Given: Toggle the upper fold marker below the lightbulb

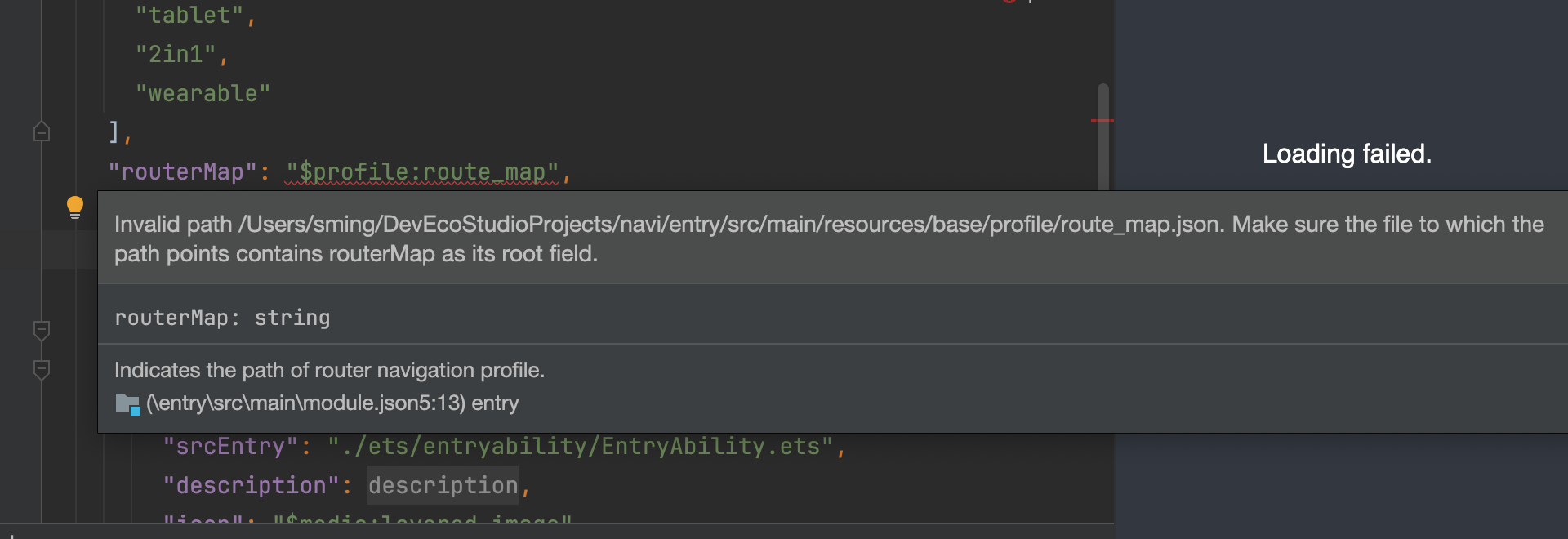Looking at the screenshot, I should pos(42,331).
